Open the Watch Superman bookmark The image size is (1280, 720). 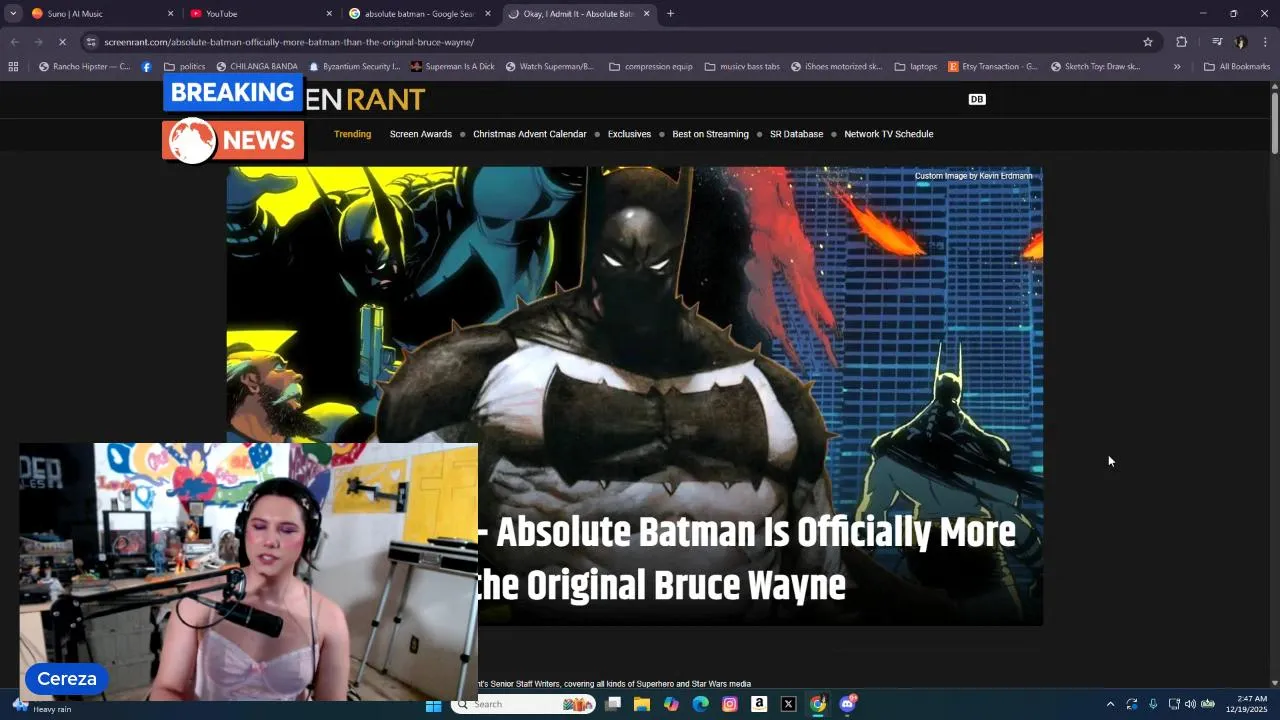550,67
